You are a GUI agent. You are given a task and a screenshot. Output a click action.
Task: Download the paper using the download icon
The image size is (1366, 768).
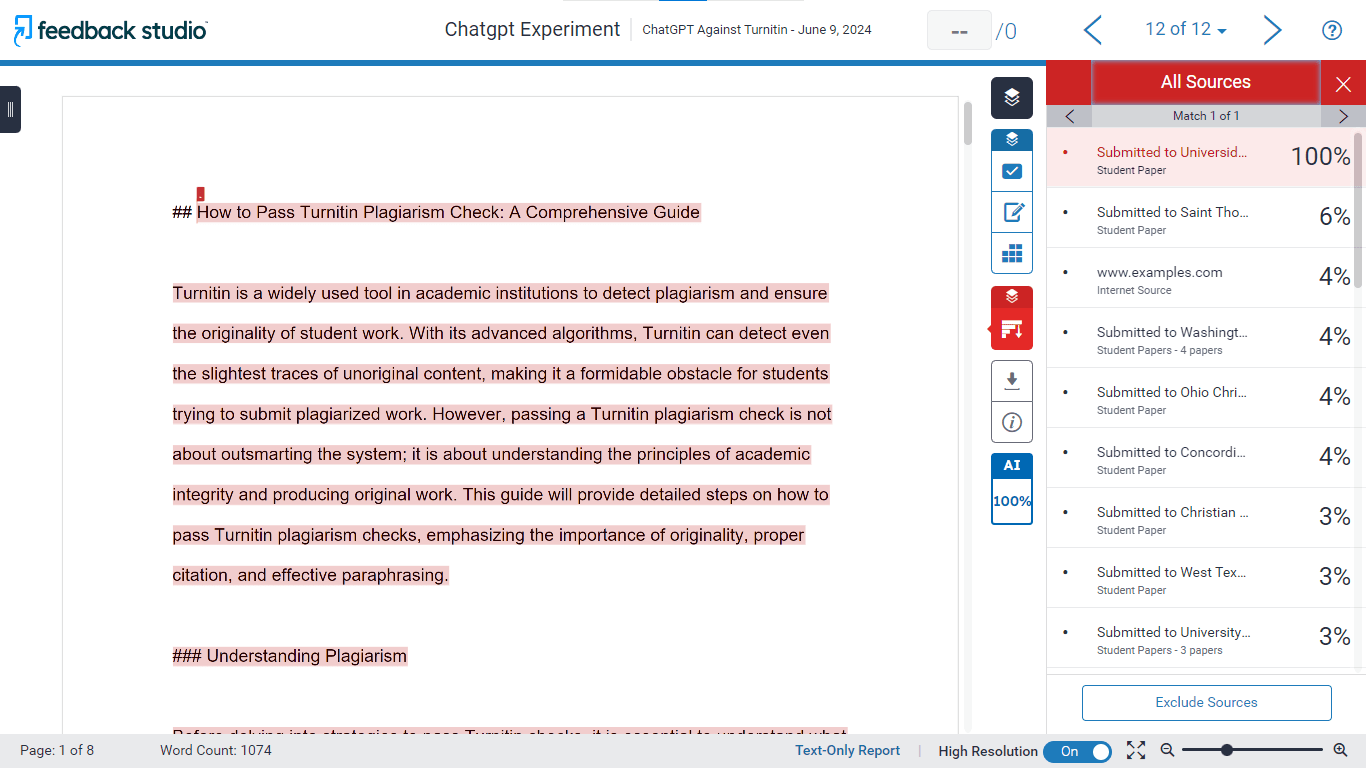pos(1011,381)
